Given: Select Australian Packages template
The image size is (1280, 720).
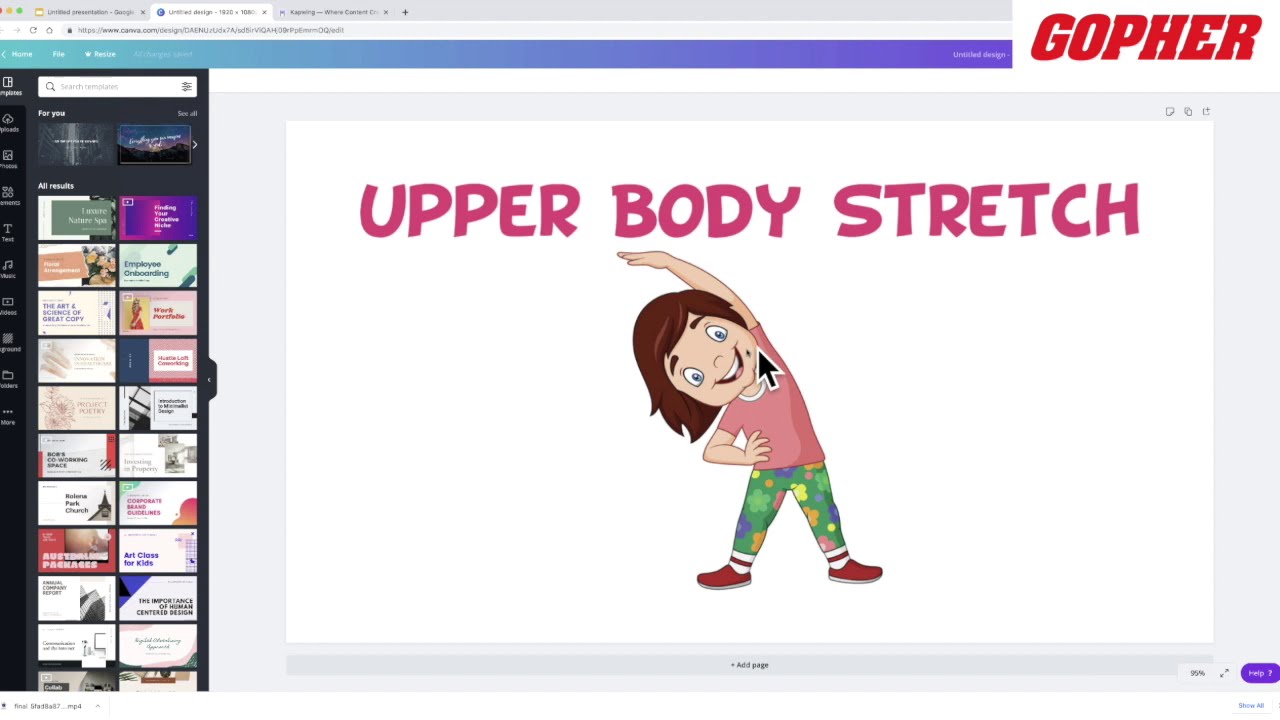Looking at the screenshot, I should tap(77, 551).
